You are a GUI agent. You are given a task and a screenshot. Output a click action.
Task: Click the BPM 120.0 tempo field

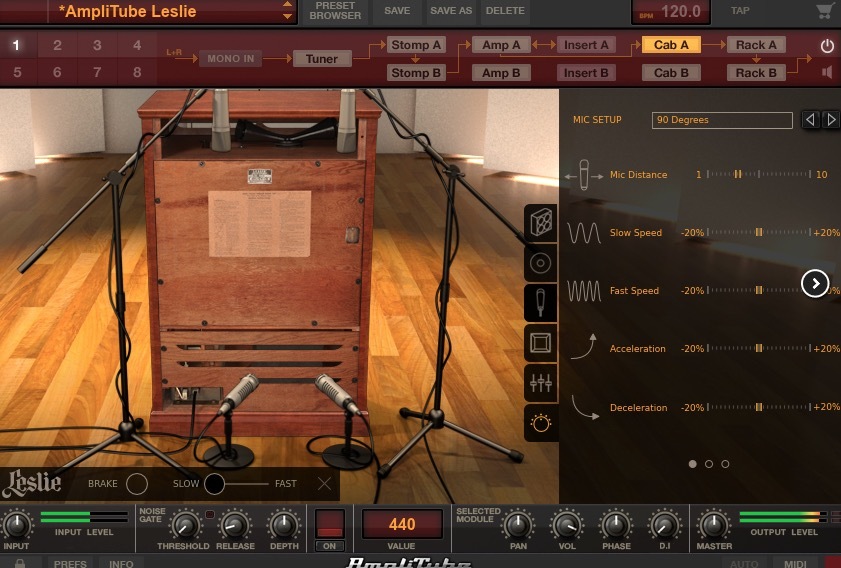[670, 12]
